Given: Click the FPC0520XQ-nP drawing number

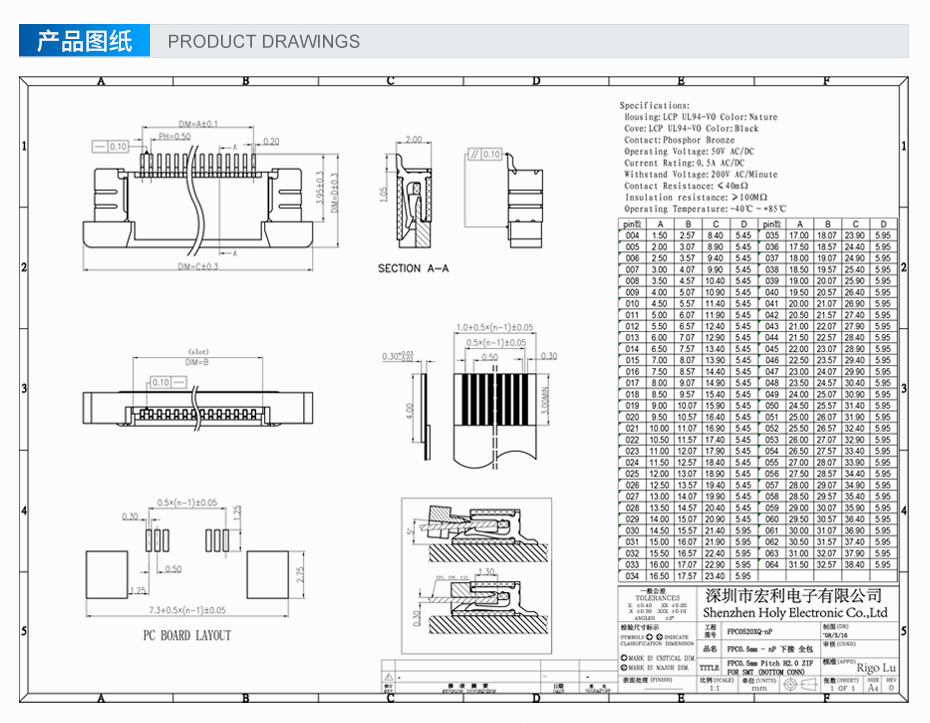Looking at the screenshot, I should coord(750,632).
